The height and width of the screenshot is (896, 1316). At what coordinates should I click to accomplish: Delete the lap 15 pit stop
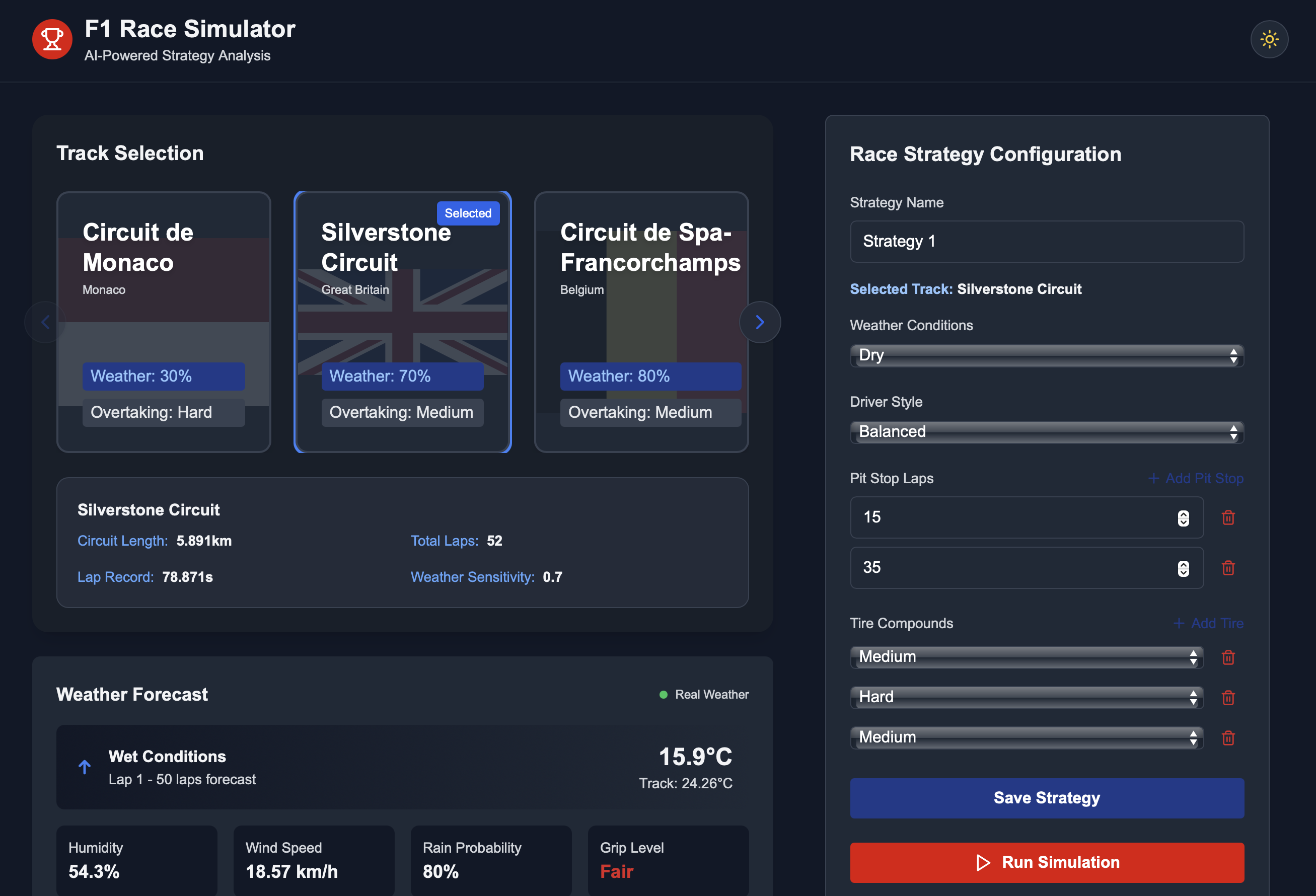[x=1228, y=517]
